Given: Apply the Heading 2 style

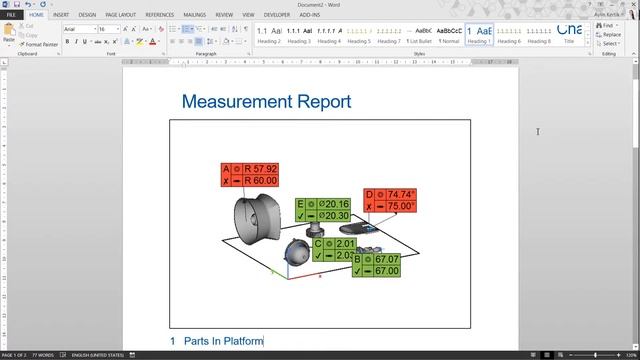Looking at the screenshot, I should coord(269,34).
